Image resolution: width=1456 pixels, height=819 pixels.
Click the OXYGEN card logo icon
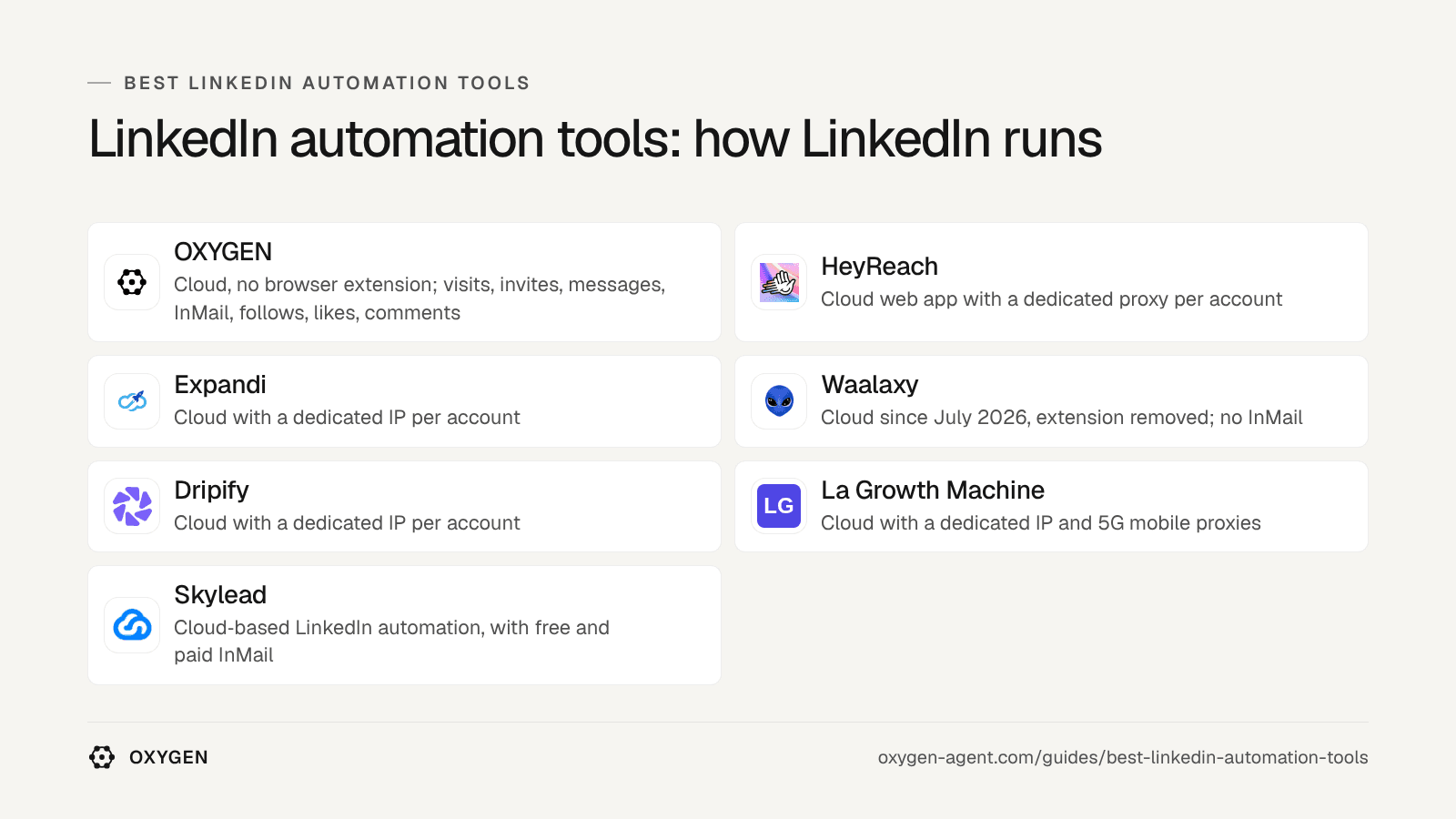coord(132,282)
